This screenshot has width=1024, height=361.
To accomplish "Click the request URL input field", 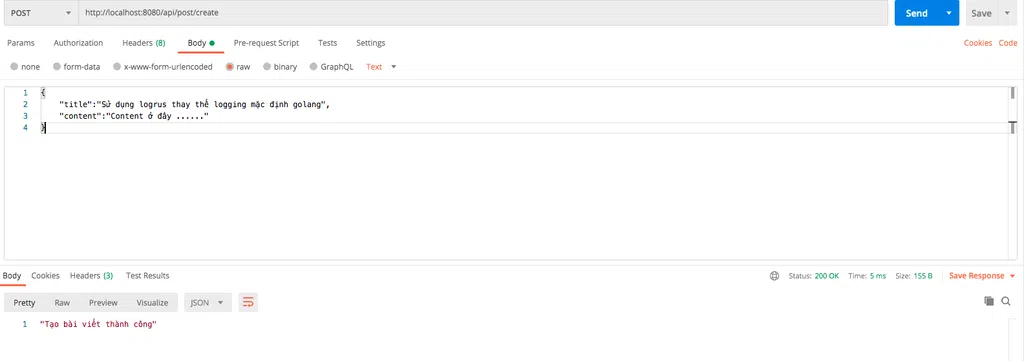I will [483, 13].
